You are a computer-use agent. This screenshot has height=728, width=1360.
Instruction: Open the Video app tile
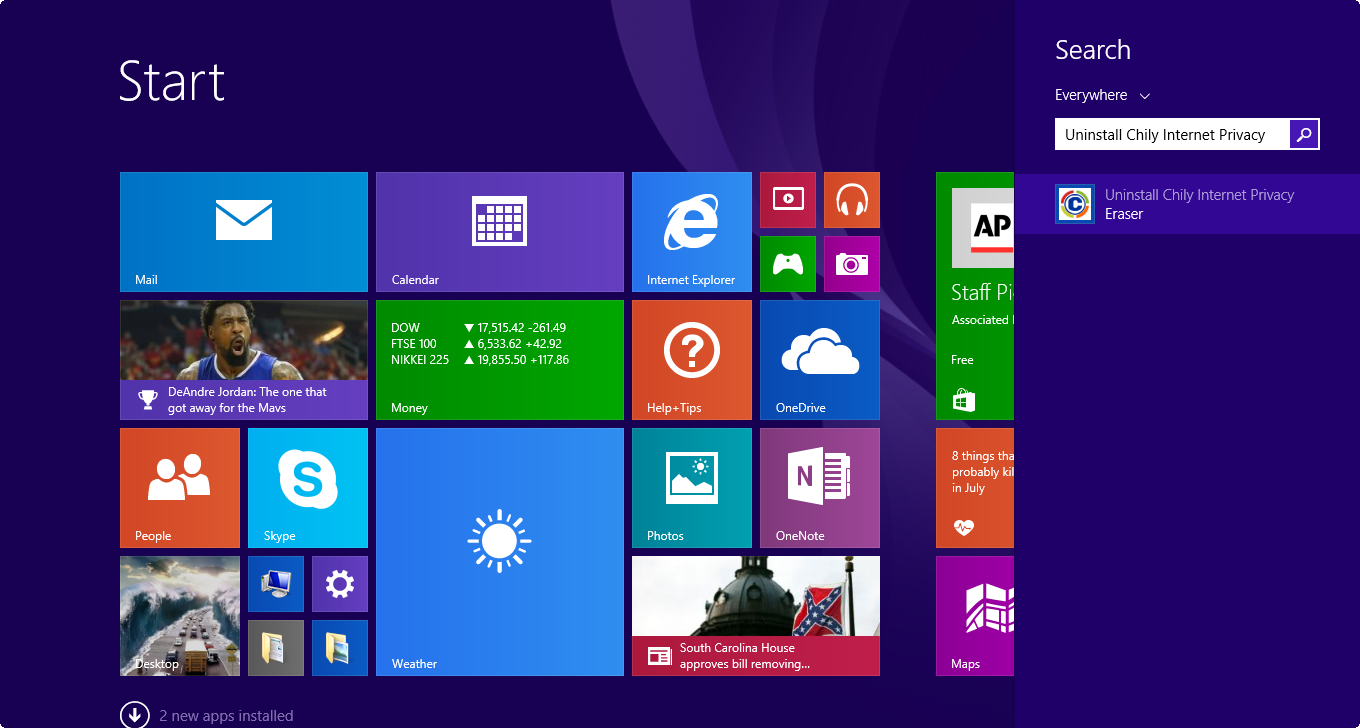(788, 200)
